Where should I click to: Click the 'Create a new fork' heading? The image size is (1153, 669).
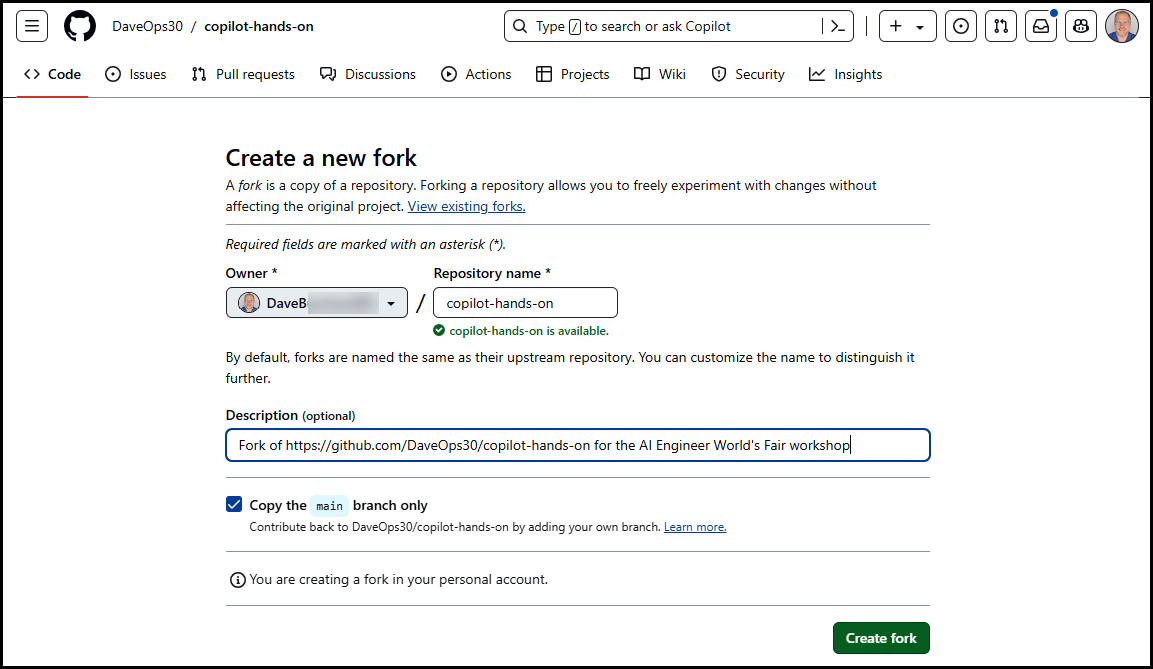tap(321, 157)
